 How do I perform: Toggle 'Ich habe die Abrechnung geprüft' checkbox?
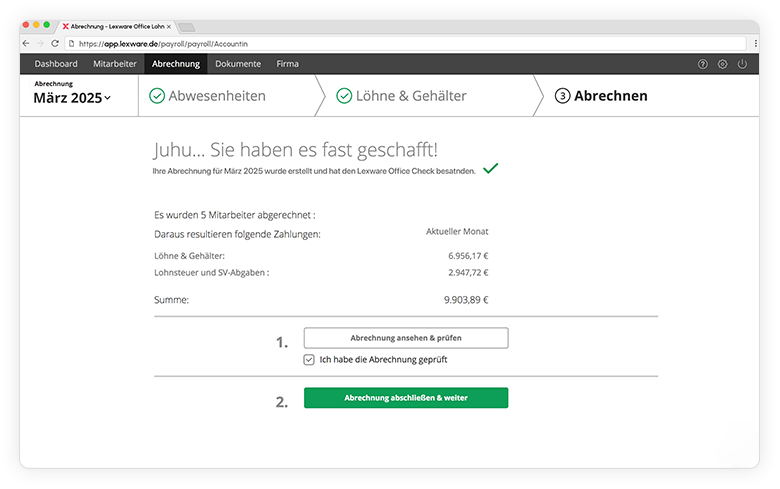pos(310,359)
